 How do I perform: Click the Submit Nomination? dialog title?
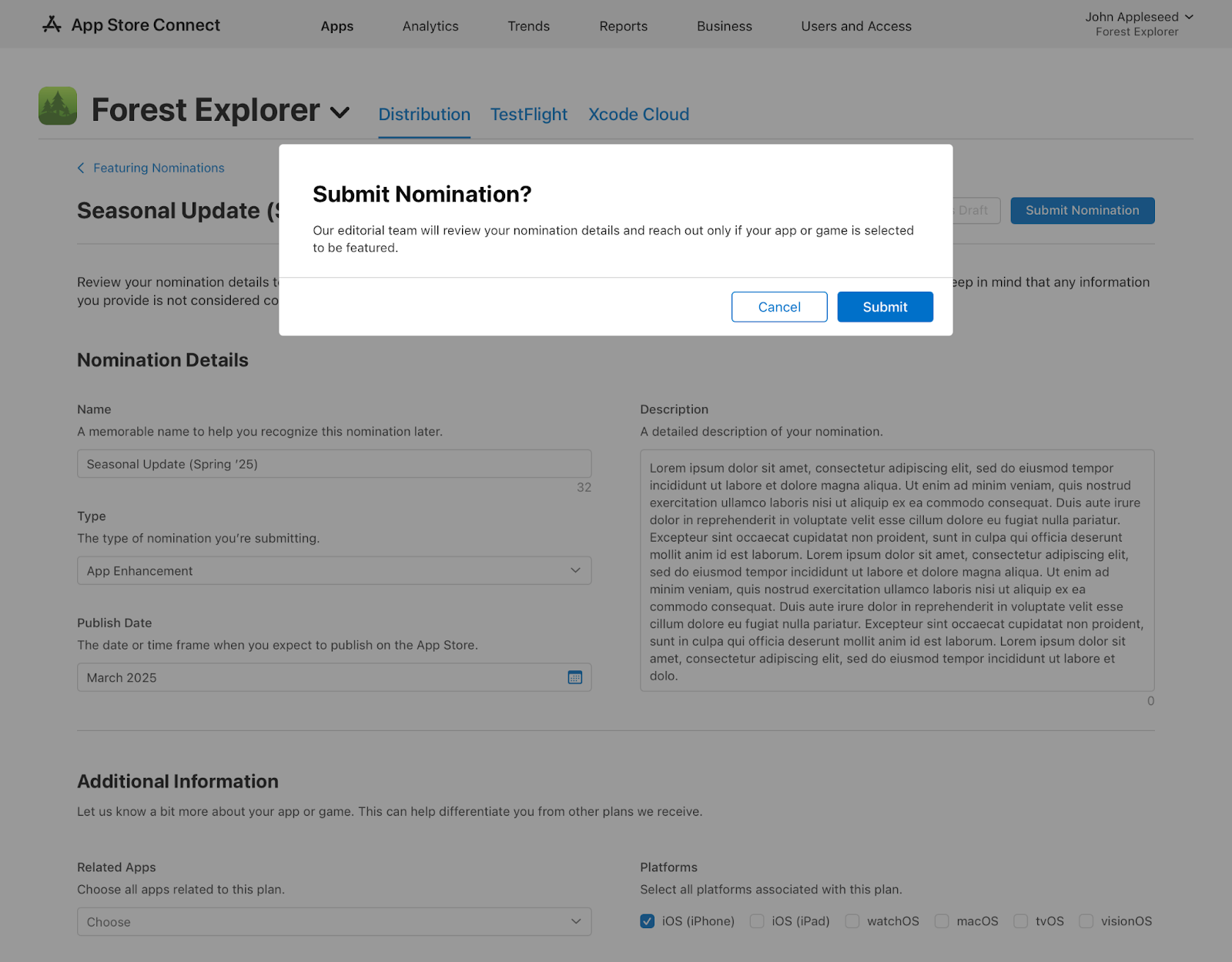click(422, 194)
